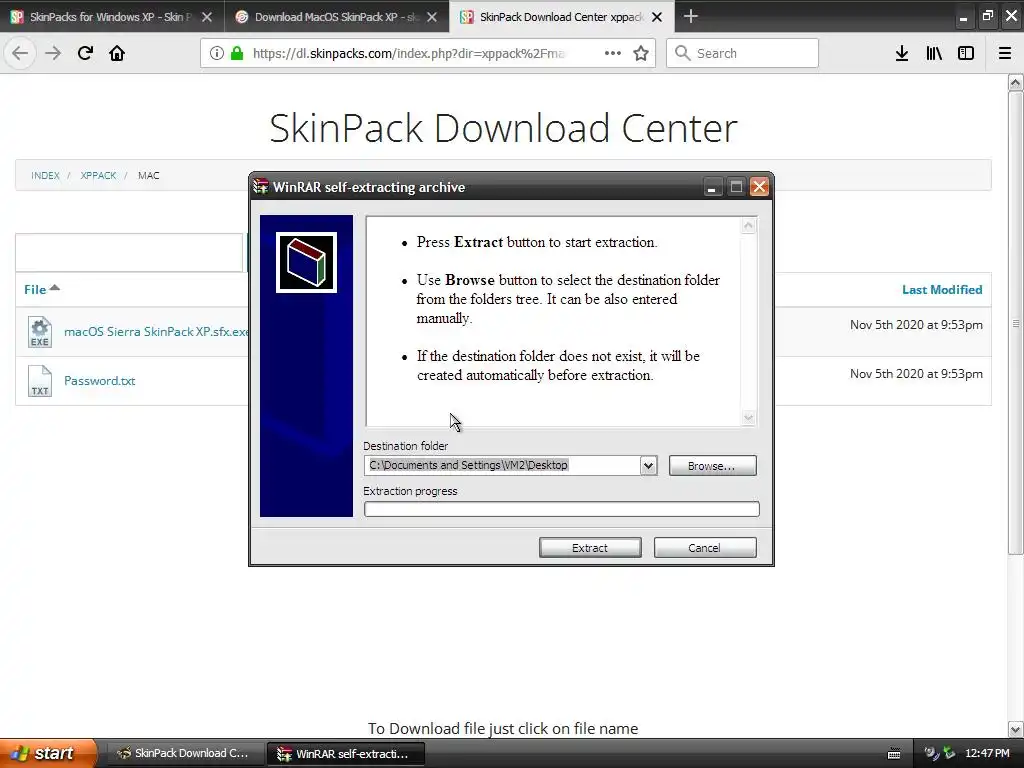Click the browser Back arrow

click(20, 53)
